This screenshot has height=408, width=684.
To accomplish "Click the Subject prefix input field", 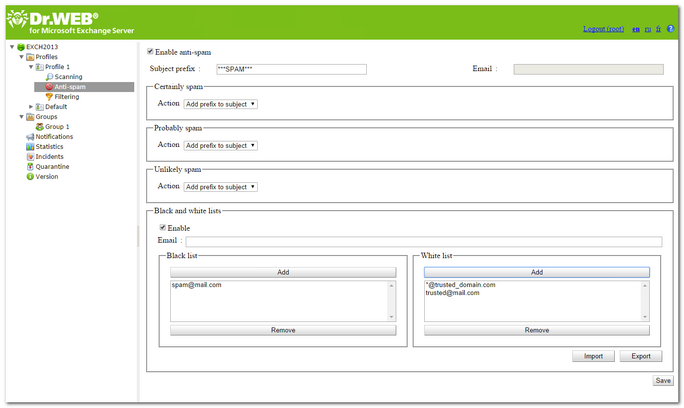I will pyautogui.click(x=291, y=69).
